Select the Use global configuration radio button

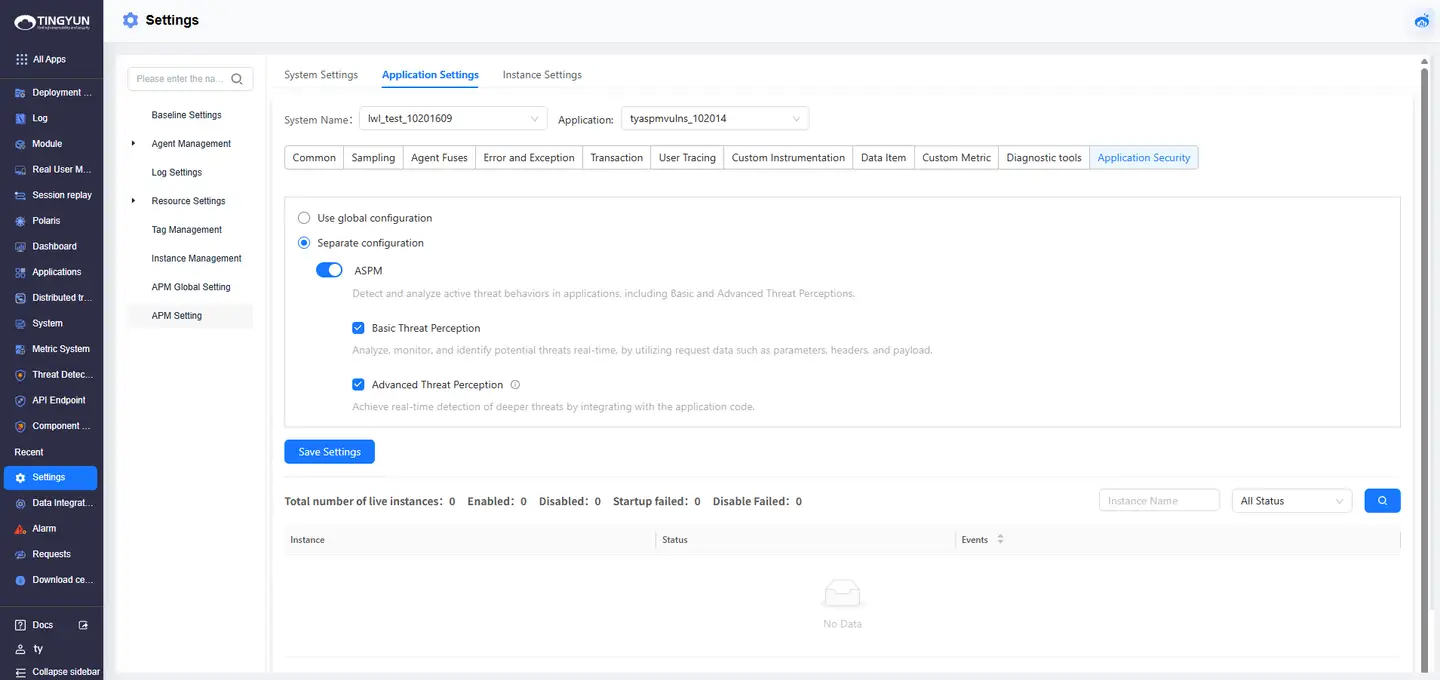[x=304, y=218]
